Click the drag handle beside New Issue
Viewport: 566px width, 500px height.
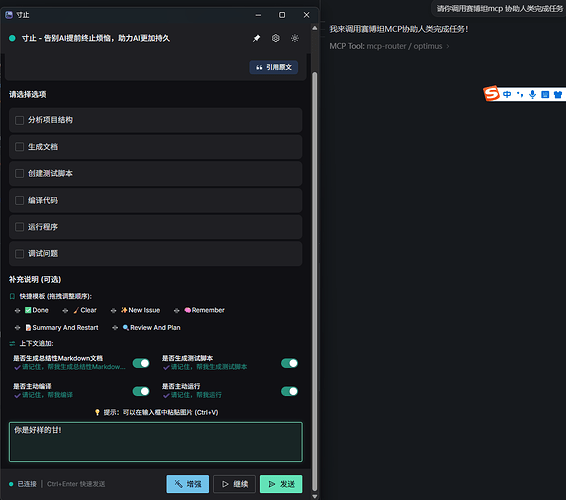[113, 310]
